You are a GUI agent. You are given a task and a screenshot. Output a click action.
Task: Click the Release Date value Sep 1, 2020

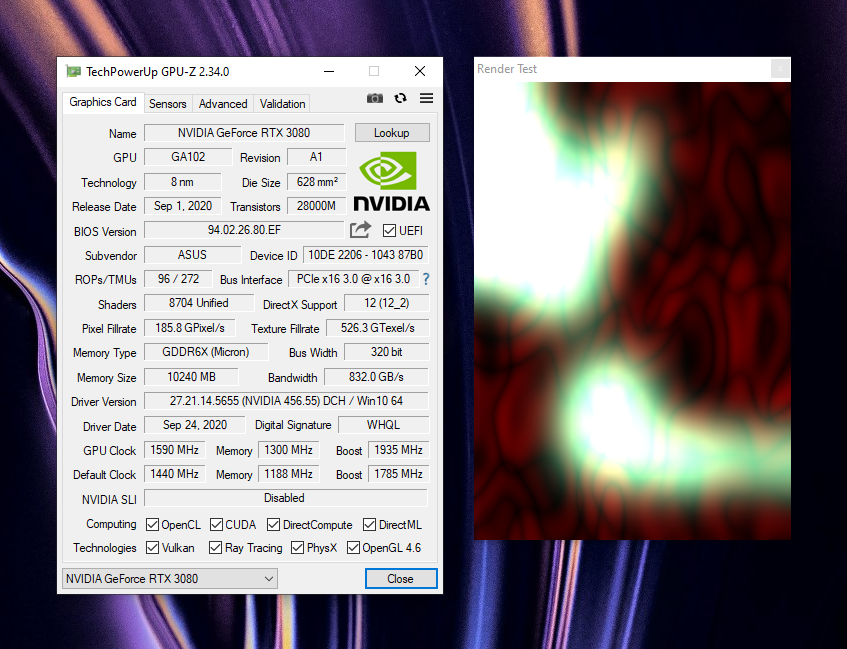pos(183,206)
